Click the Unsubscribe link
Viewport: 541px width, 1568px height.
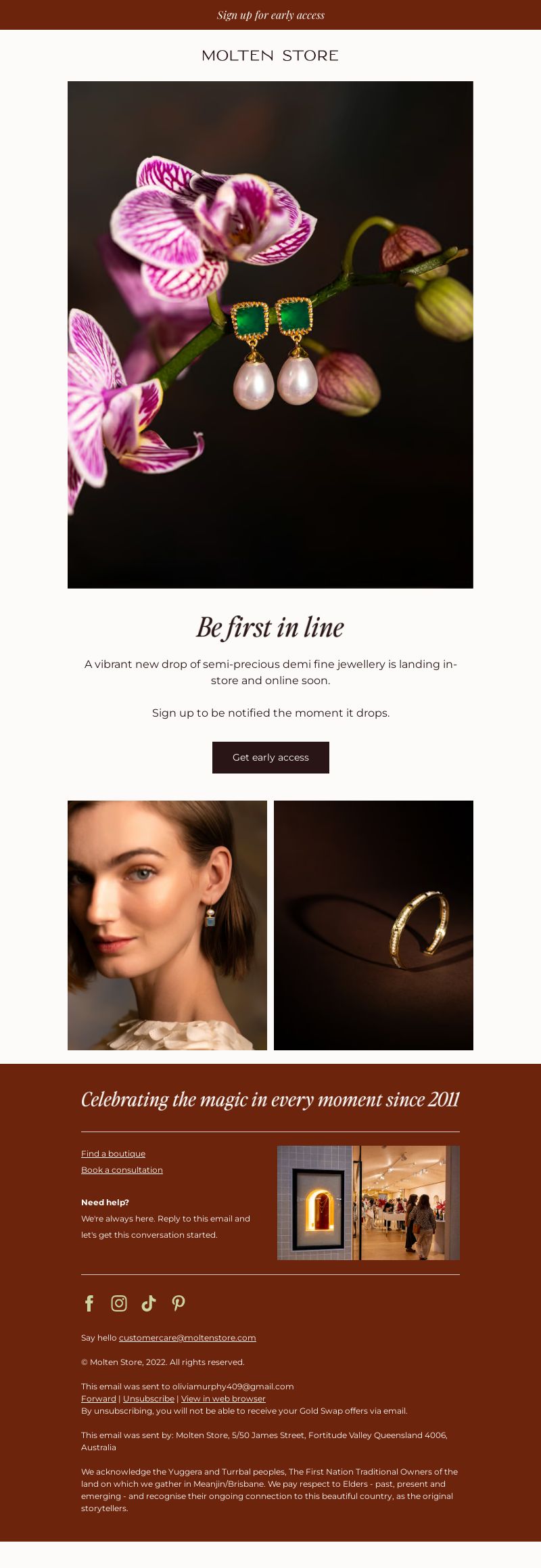click(149, 1398)
